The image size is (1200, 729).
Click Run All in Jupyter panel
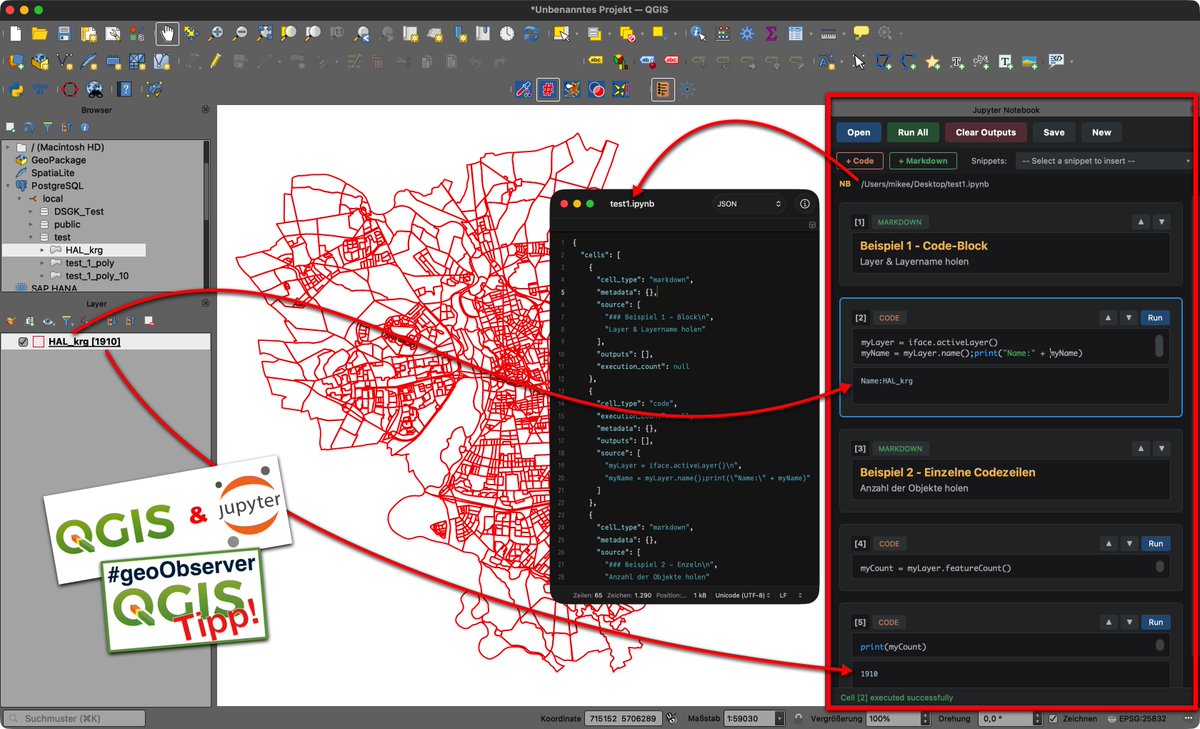click(x=913, y=130)
